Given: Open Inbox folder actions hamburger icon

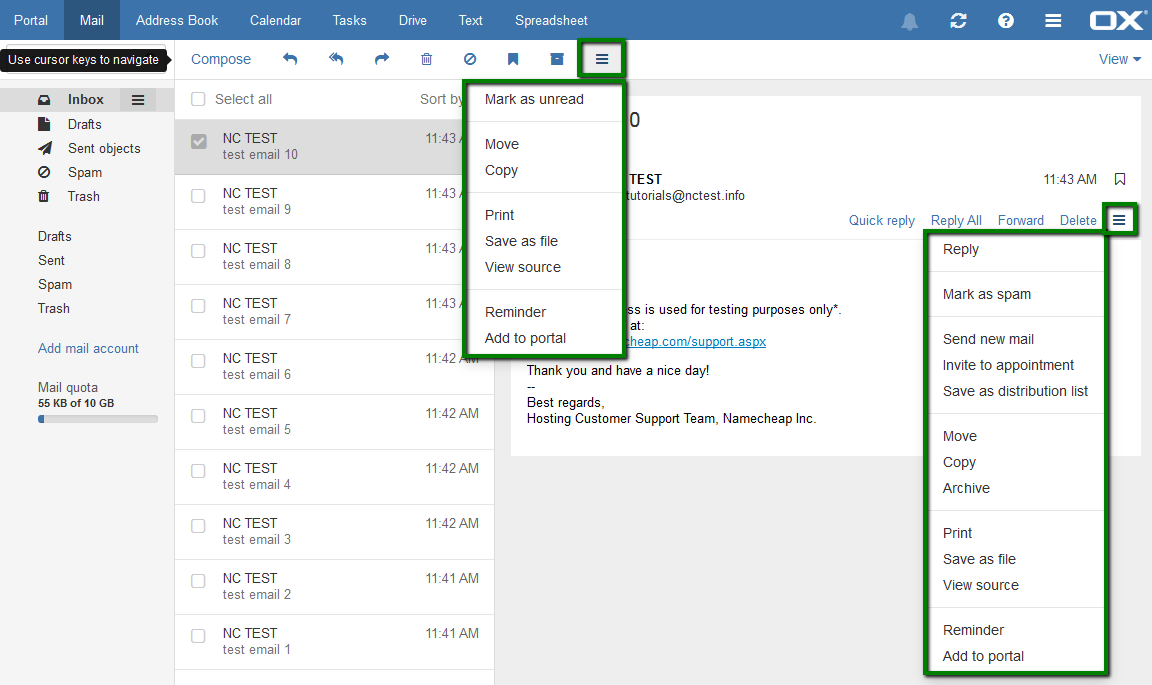Looking at the screenshot, I should click(x=138, y=100).
